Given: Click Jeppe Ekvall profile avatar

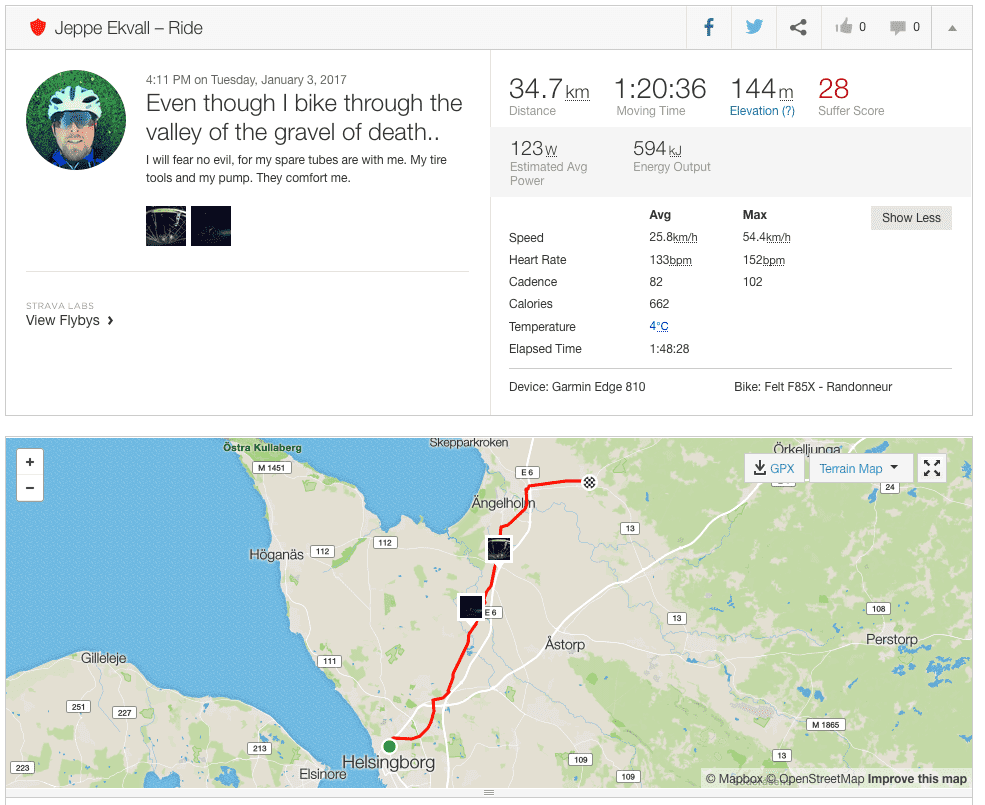Looking at the screenshot, I should point(76,120).
